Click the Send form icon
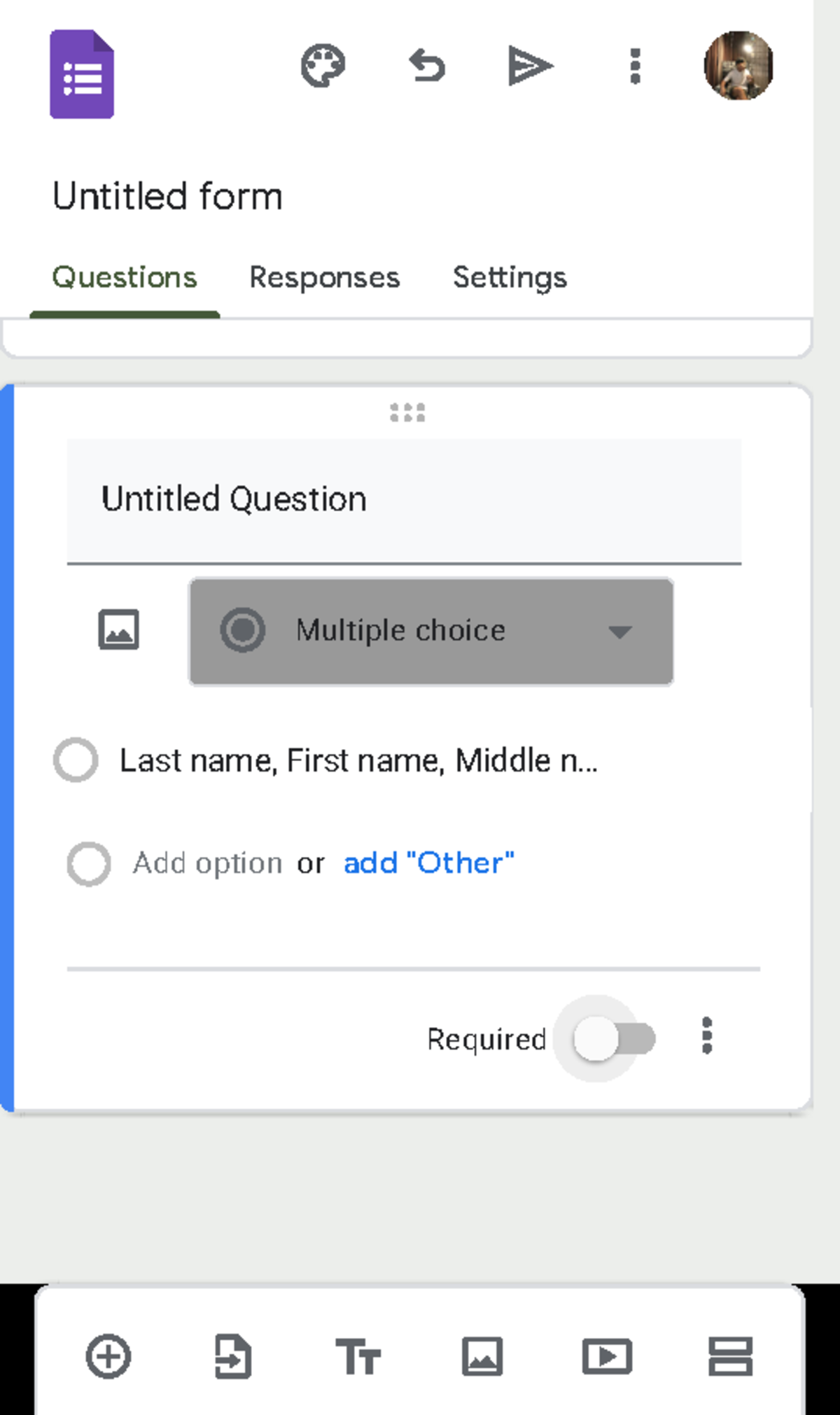 [530, 67]
